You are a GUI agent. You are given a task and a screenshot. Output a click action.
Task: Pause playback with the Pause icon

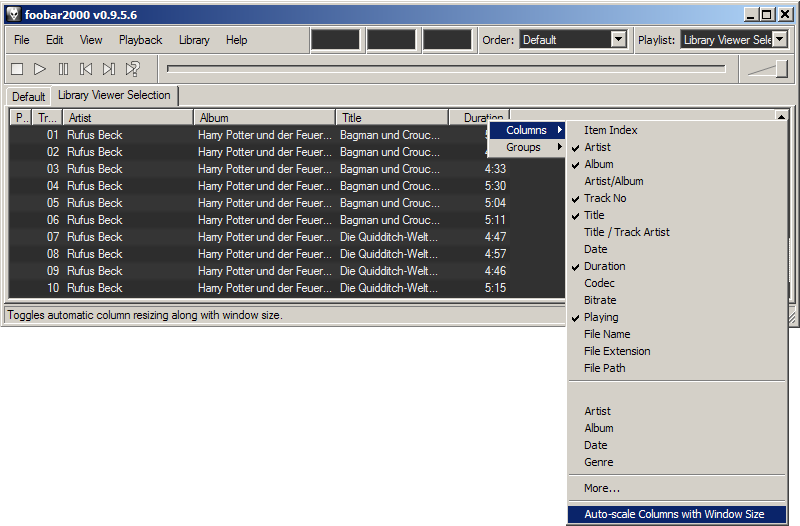coord(63,69)
